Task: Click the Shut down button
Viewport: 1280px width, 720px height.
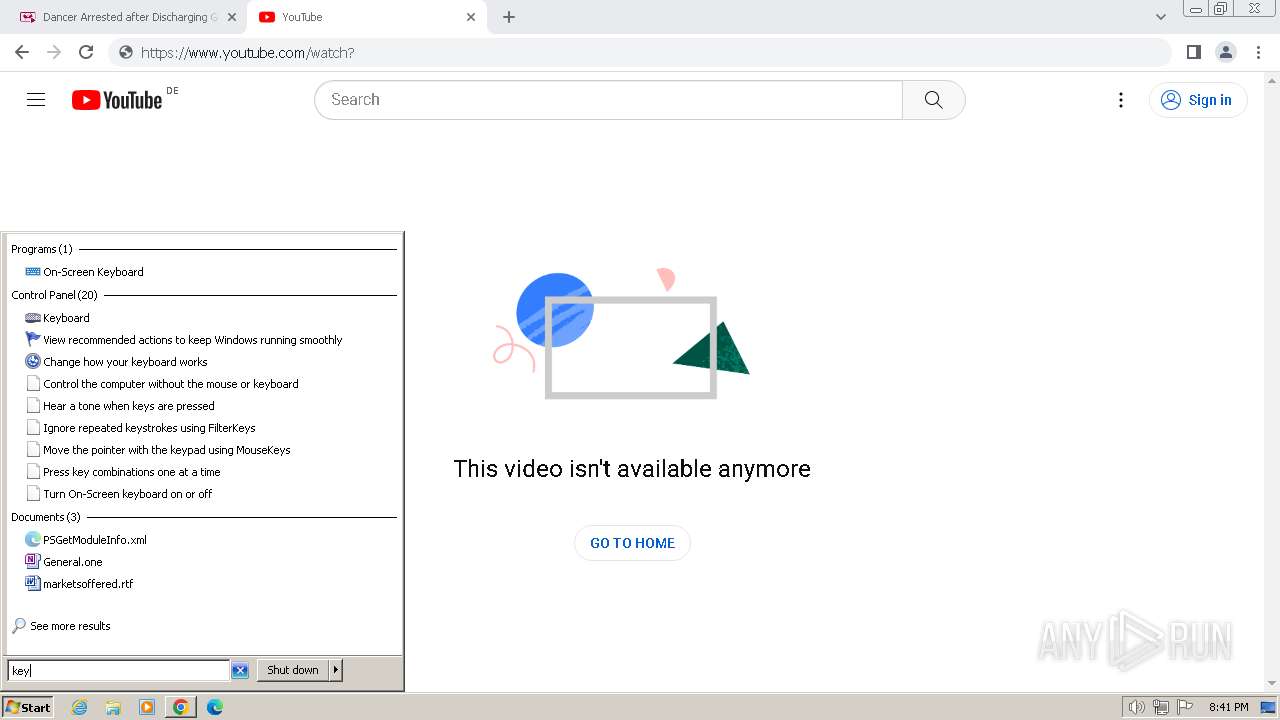Action: (x=293, y=671)
